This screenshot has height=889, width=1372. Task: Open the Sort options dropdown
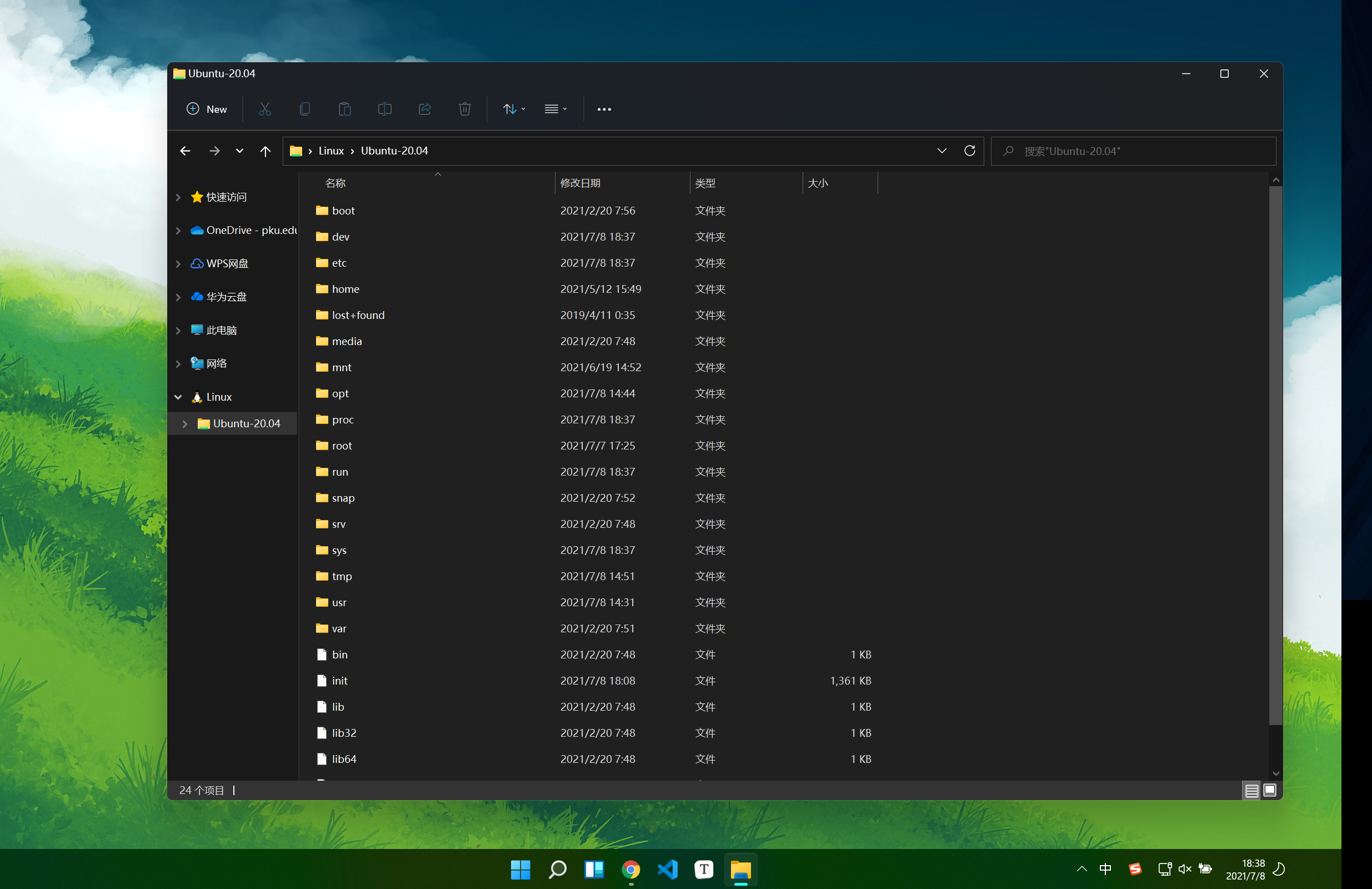tap(514, 109)
